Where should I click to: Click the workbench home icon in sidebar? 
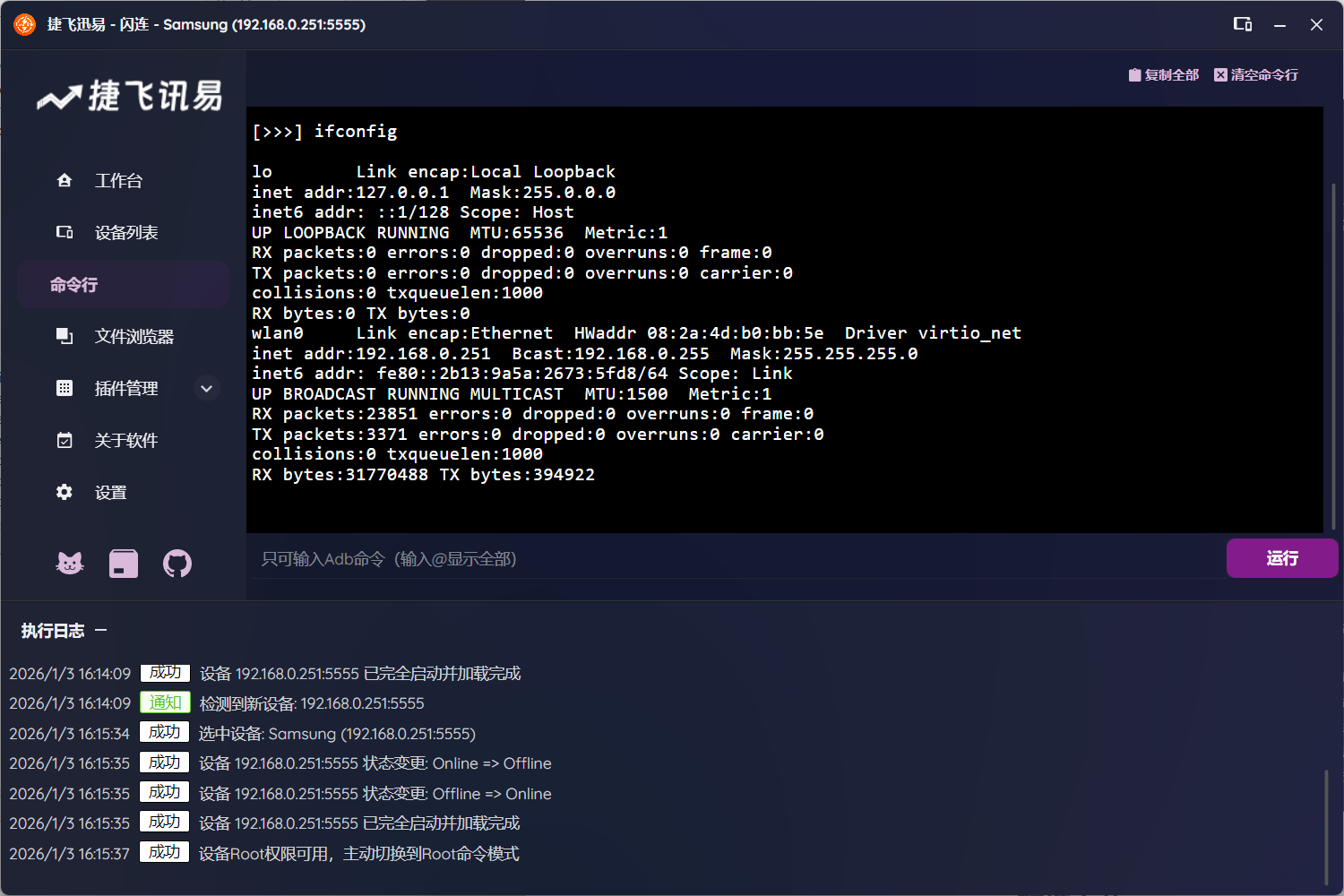pyautogui.click(x=65, y=181)
